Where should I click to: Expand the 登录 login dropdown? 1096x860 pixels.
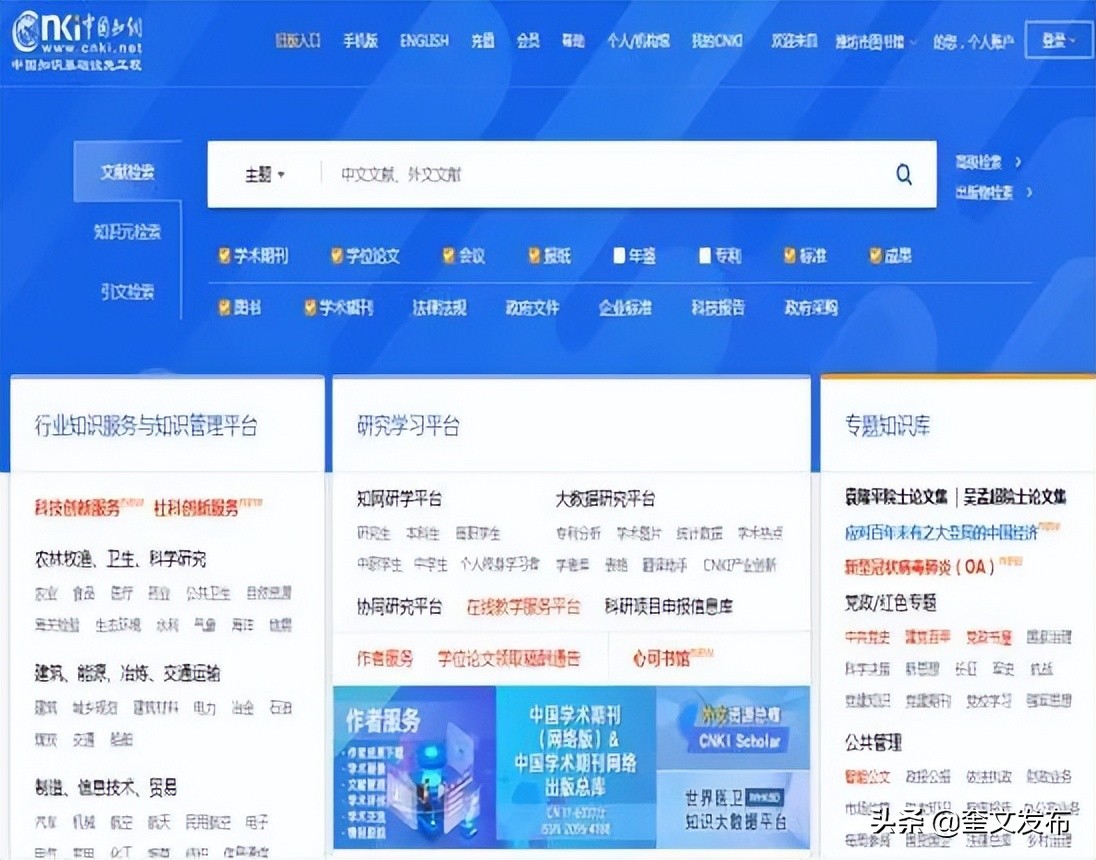click(1058, 42)
